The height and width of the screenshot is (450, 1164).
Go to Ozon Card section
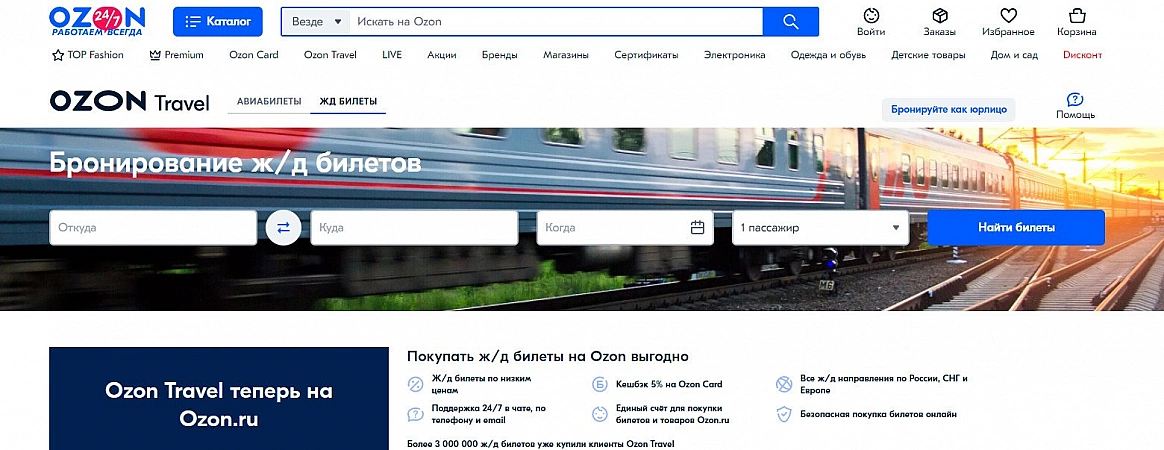[x=254, y=55]
